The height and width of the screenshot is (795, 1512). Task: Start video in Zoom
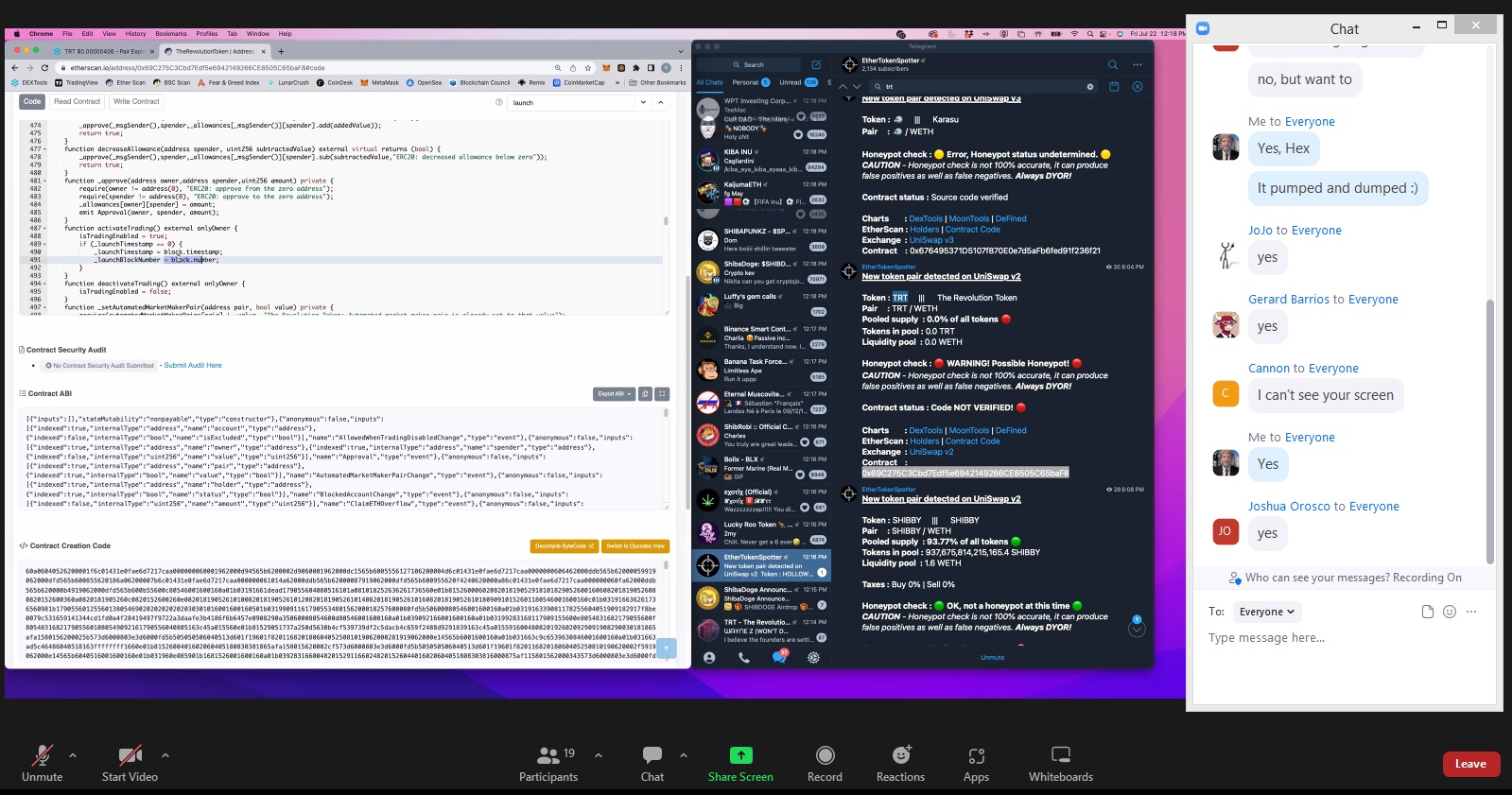coord(130,764)
